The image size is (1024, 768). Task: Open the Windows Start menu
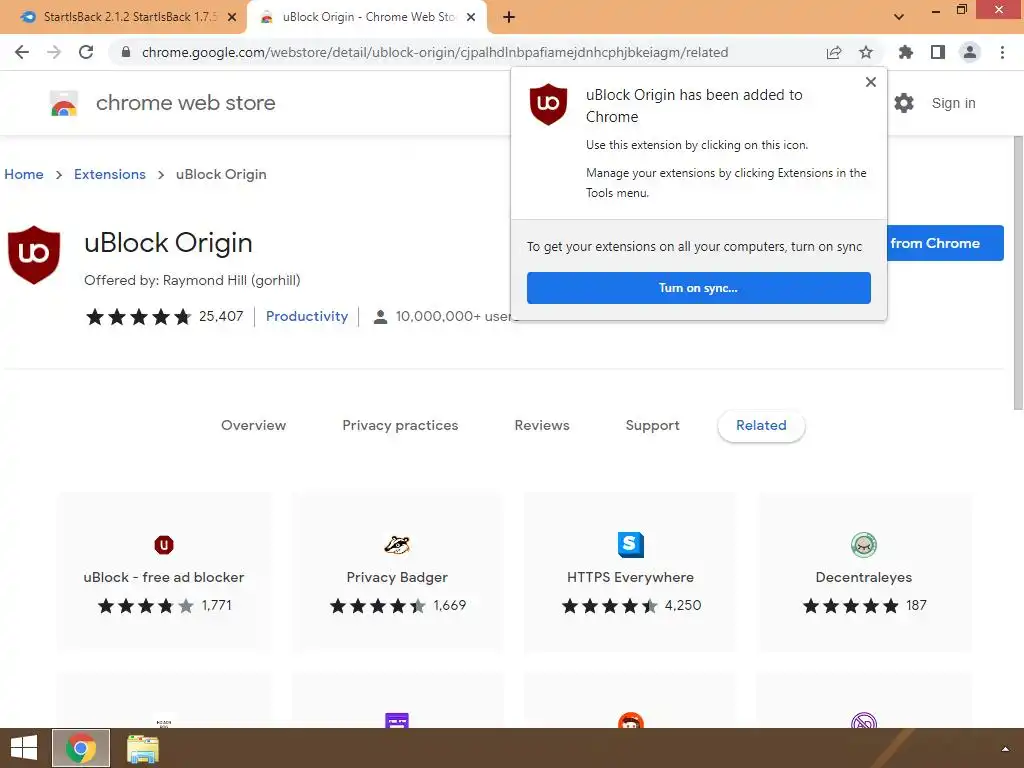pos(24,748)
